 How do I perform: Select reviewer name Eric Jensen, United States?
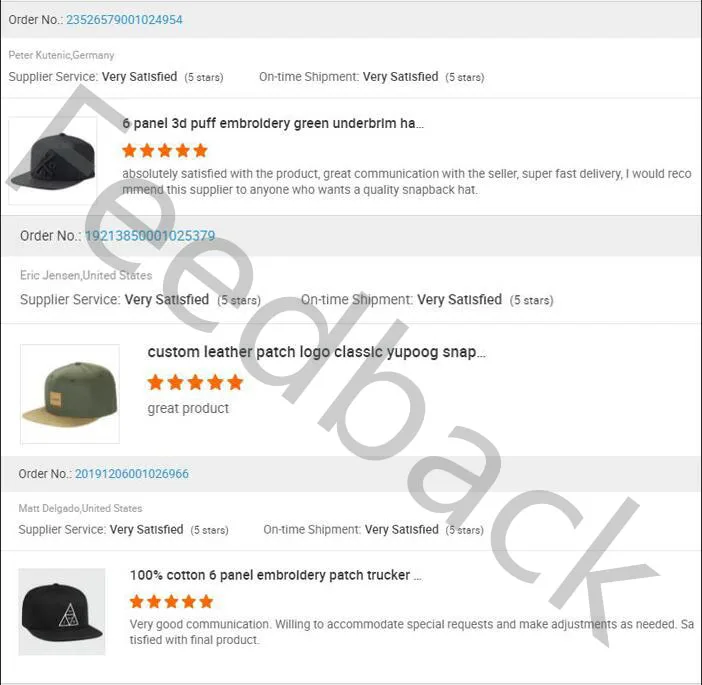(x=86, y=275)
